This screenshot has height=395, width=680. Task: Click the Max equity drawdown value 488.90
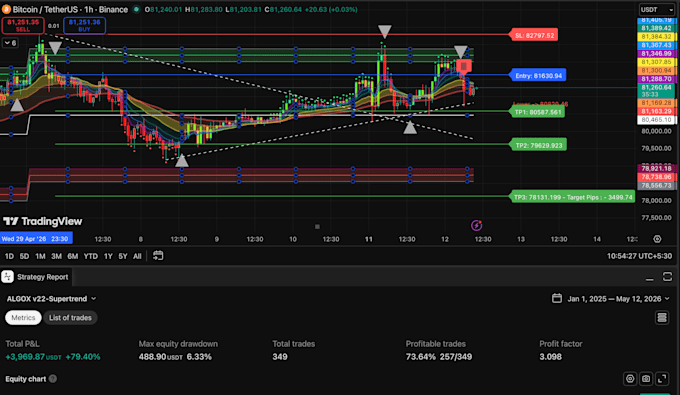[152, 357]
